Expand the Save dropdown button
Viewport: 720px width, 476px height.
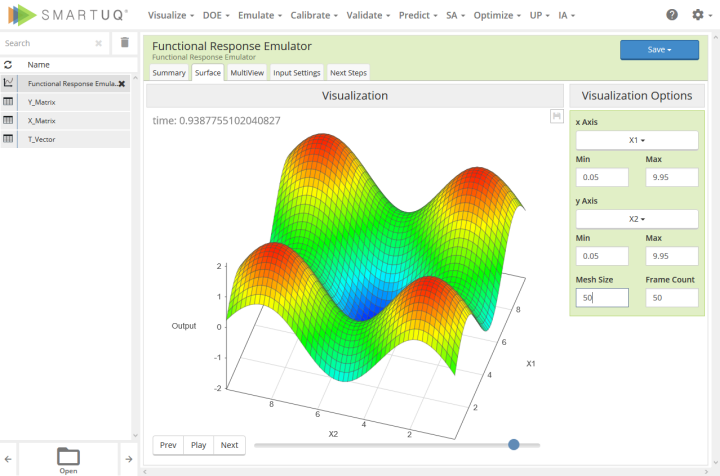(x=658, y=50)
